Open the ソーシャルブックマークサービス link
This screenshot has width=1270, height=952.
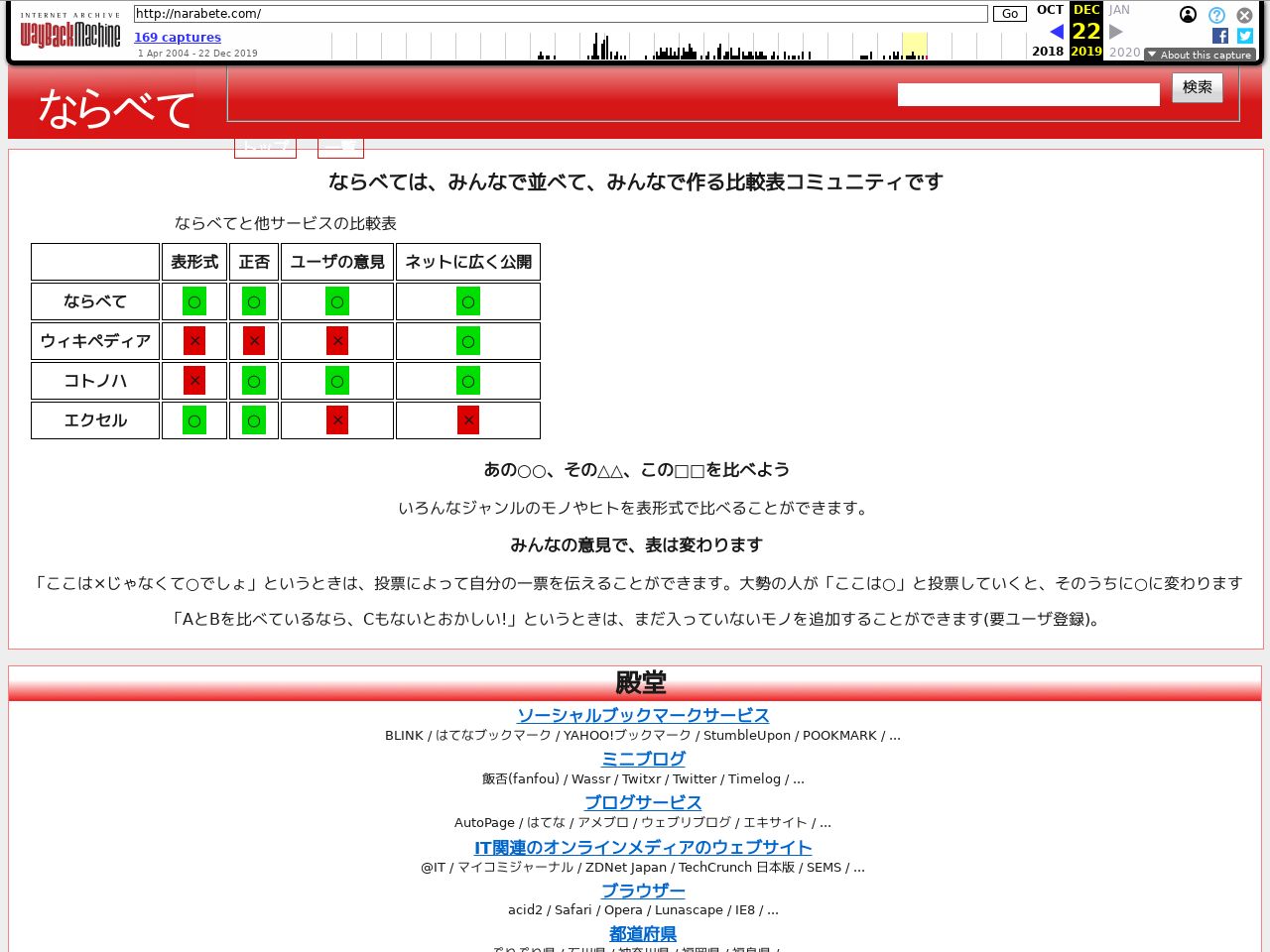pyautogui.click(x=643, y=715)
